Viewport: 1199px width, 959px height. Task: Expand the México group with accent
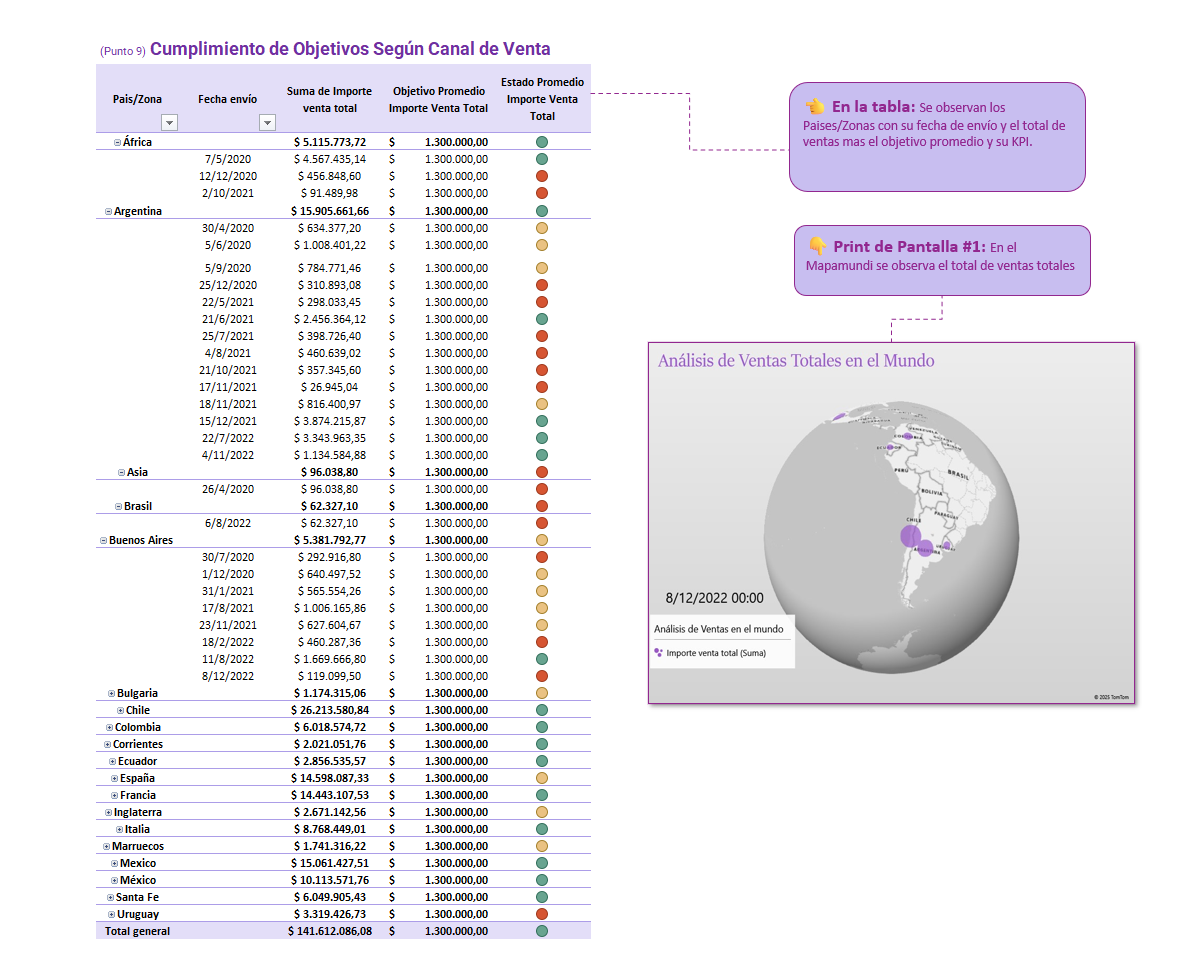(114, 881)
